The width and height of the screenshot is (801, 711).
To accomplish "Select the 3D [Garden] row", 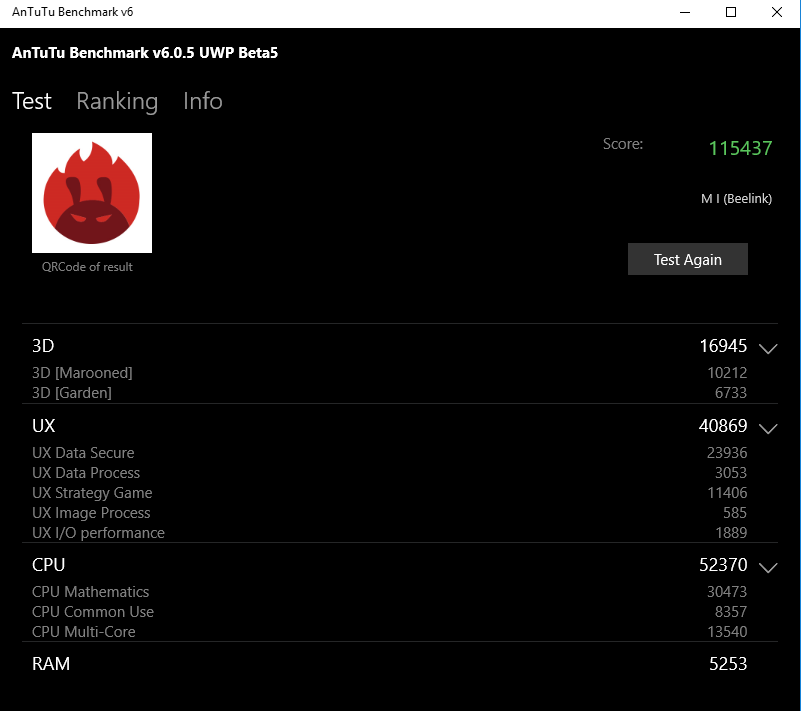I will [x=389, y=393].
